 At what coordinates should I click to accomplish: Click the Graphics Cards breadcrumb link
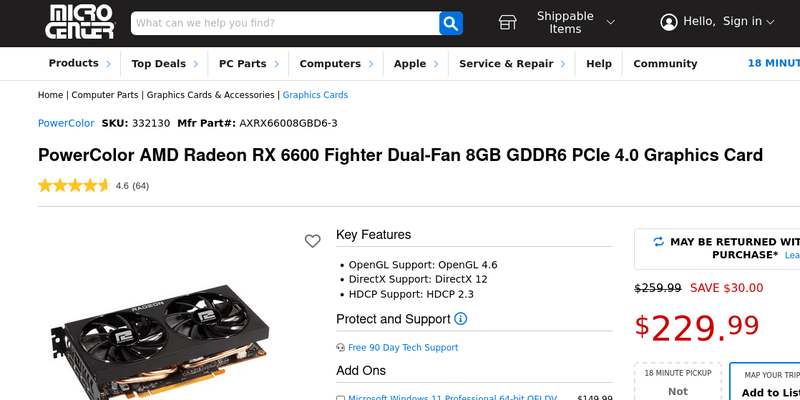click(315, 95)
